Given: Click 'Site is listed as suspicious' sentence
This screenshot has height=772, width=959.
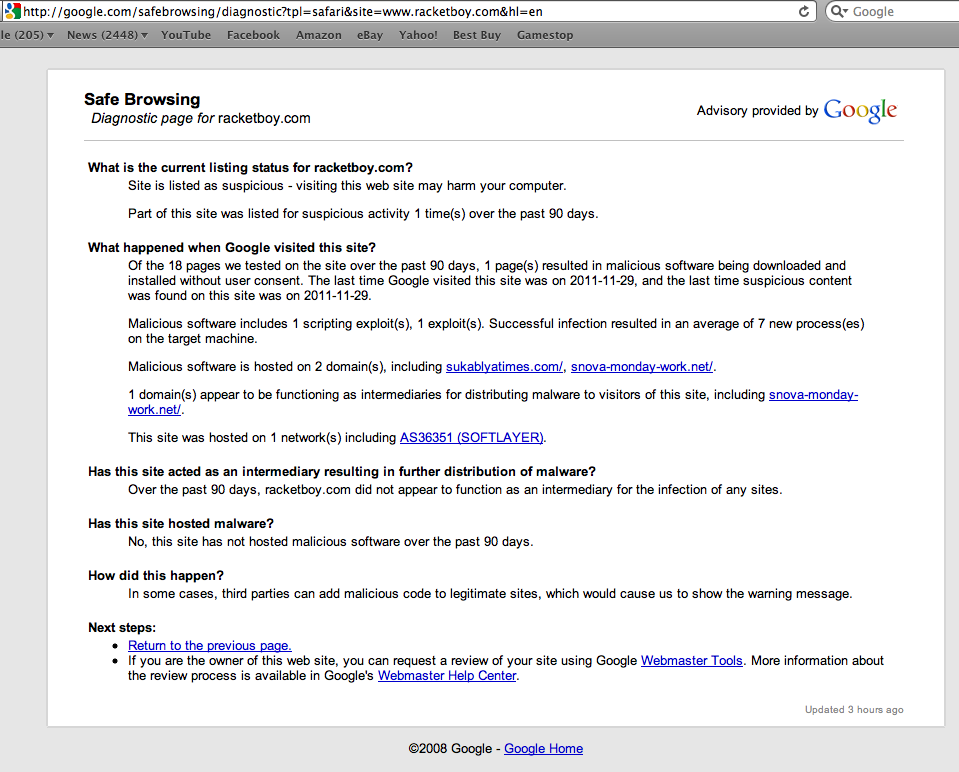Looking at the screenshot, I should (x=347, y=185).
